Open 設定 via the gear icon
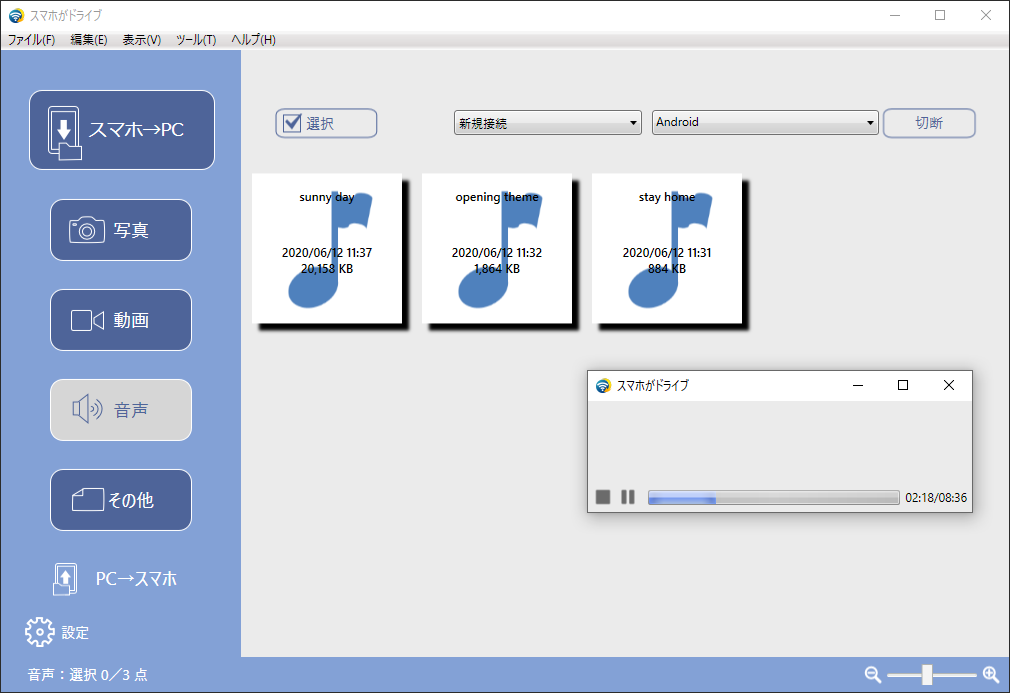 (39, 632)
